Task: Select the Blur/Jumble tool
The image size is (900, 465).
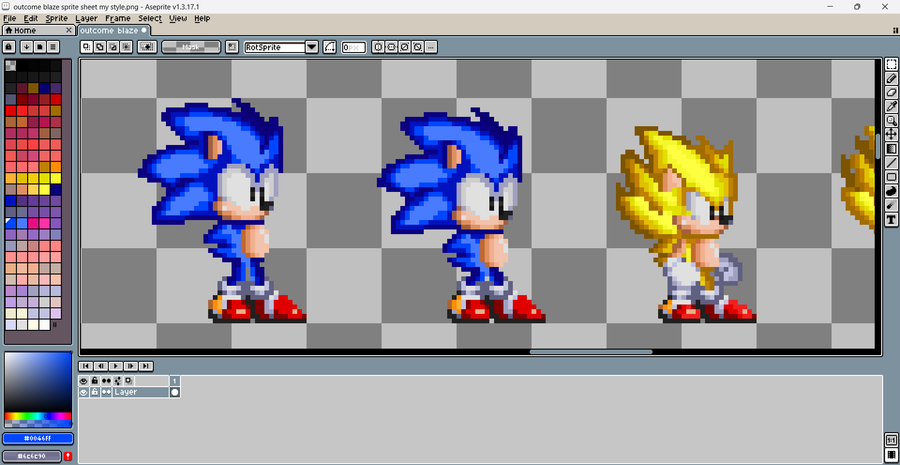Action: tap(891, 205)
